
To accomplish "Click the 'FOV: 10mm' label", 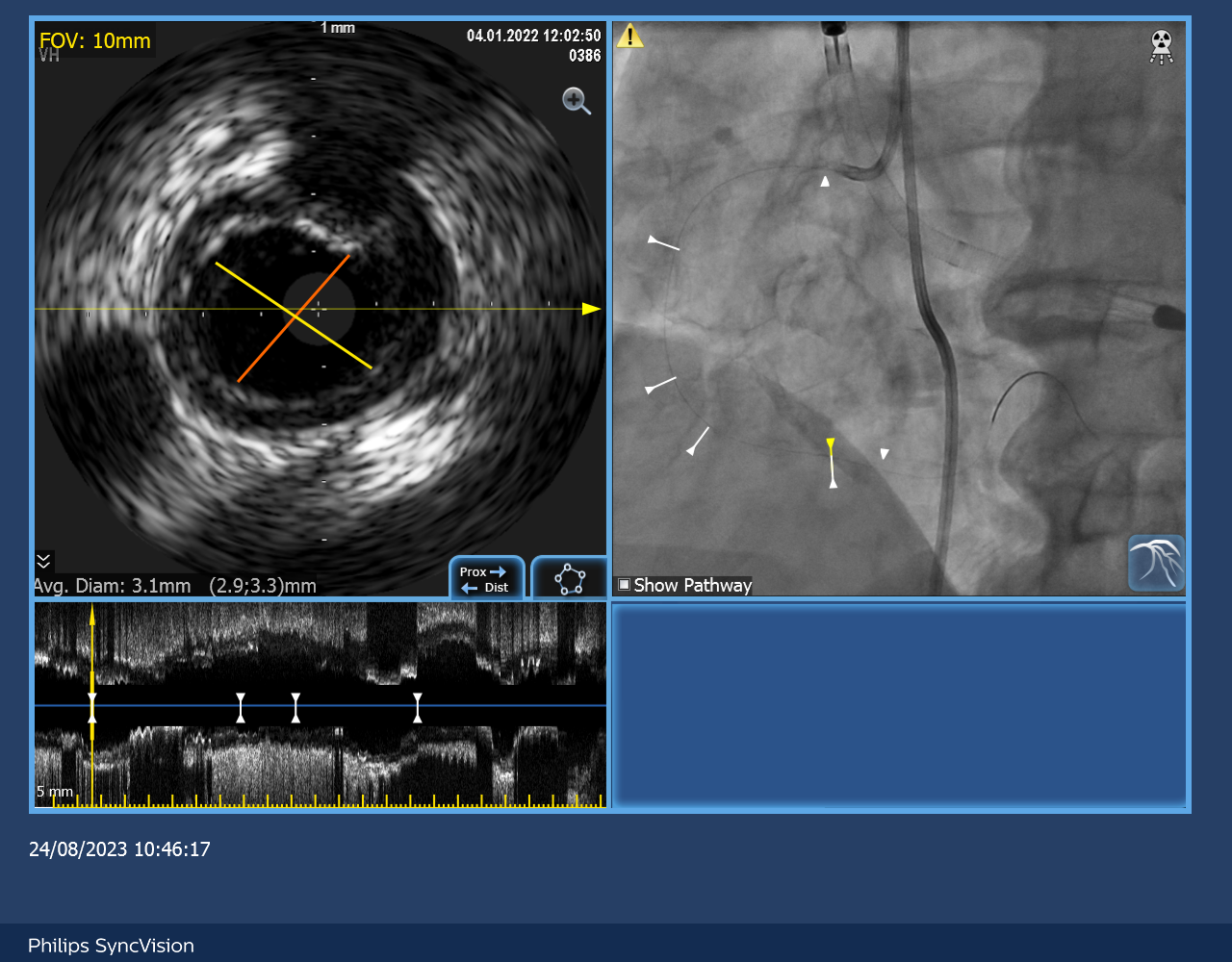I will tap(95, 40).
